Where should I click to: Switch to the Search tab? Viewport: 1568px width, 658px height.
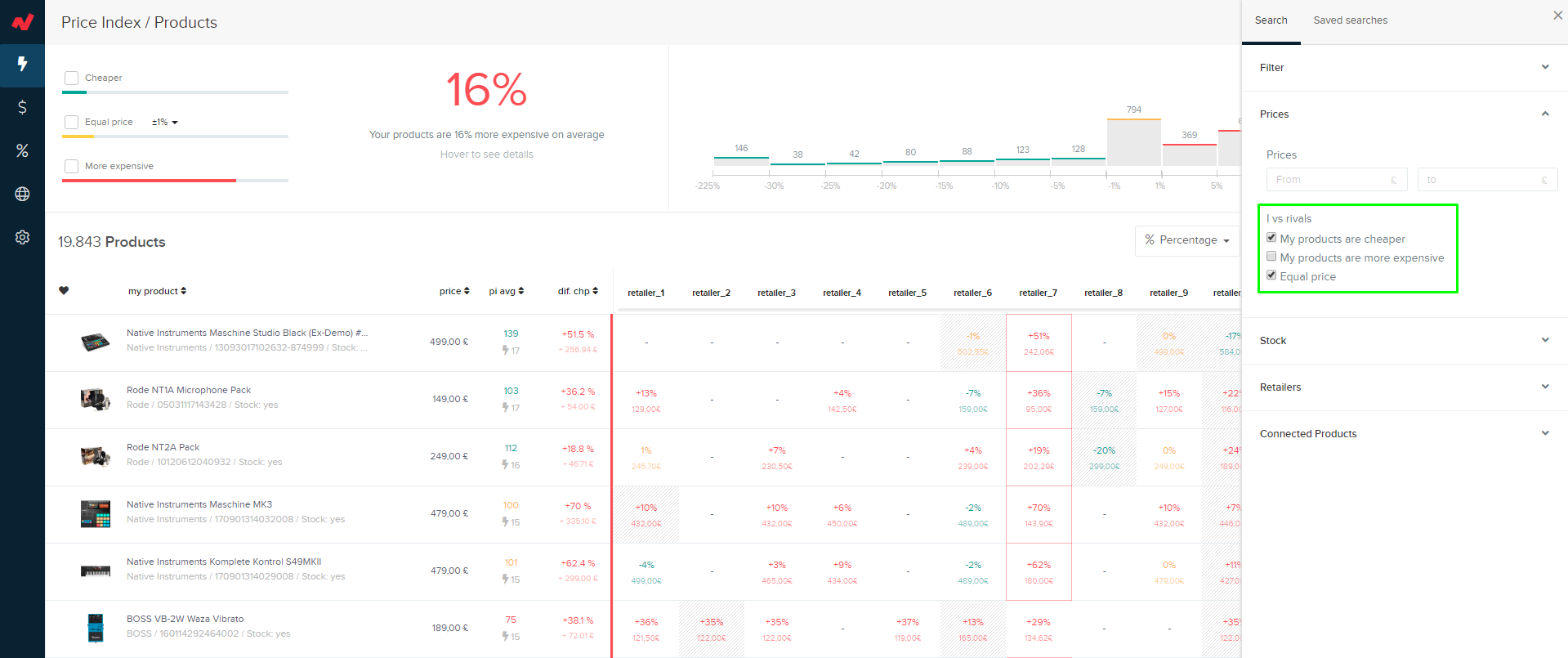1271,20
